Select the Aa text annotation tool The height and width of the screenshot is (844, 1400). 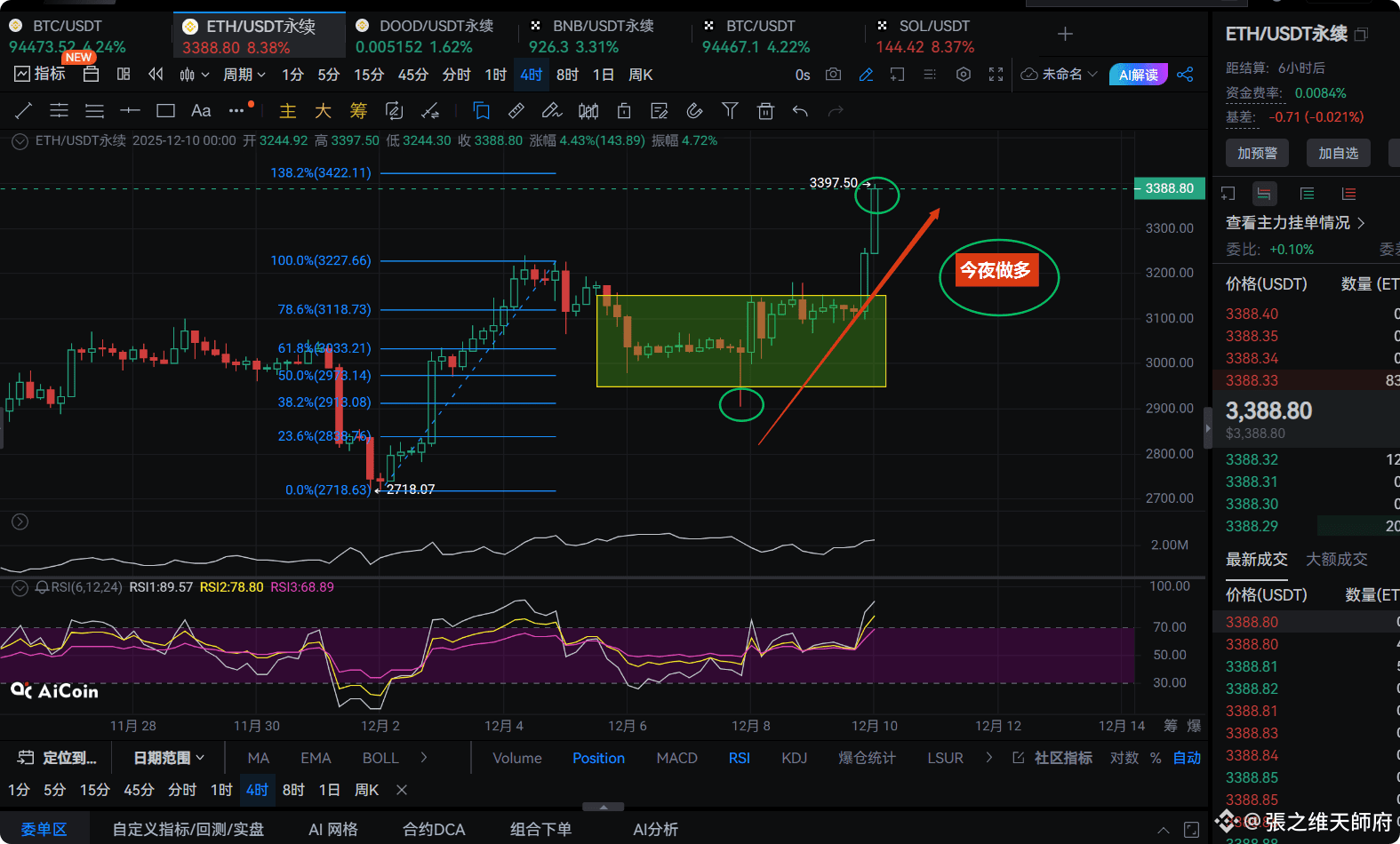click(x=201, y=111)
